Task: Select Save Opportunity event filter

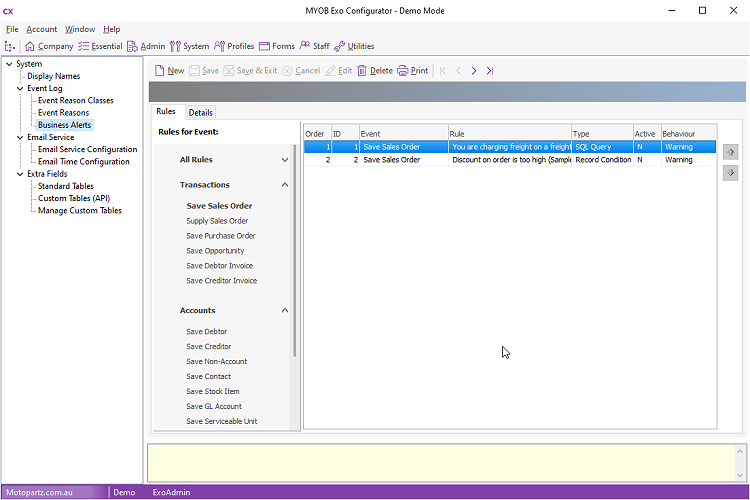Action: point(215,251)
